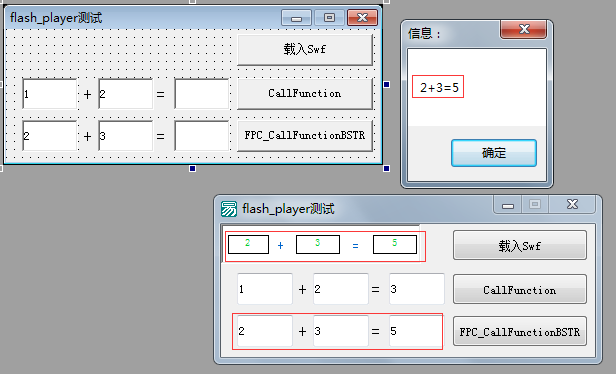The width and height of the screenshot is (616, 374).
Task: Close the running flash_player测试 window
Action: click(572, 205)
